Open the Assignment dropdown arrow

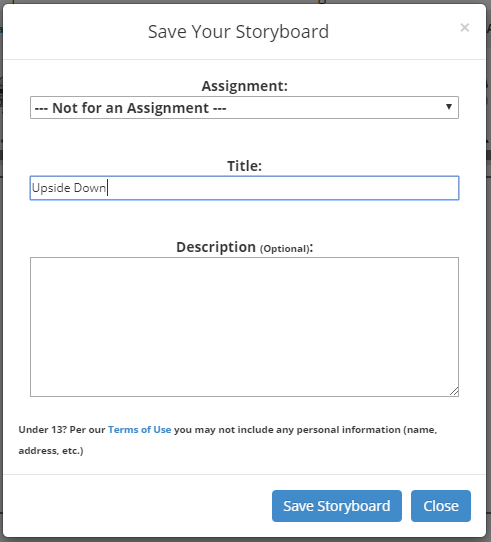coord(448,107)
